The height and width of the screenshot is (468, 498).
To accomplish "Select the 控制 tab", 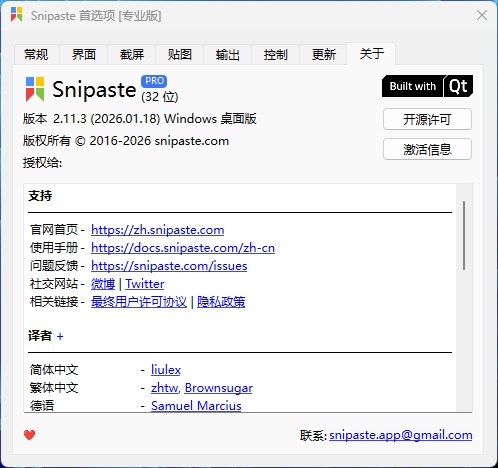I will pos(276,54).
